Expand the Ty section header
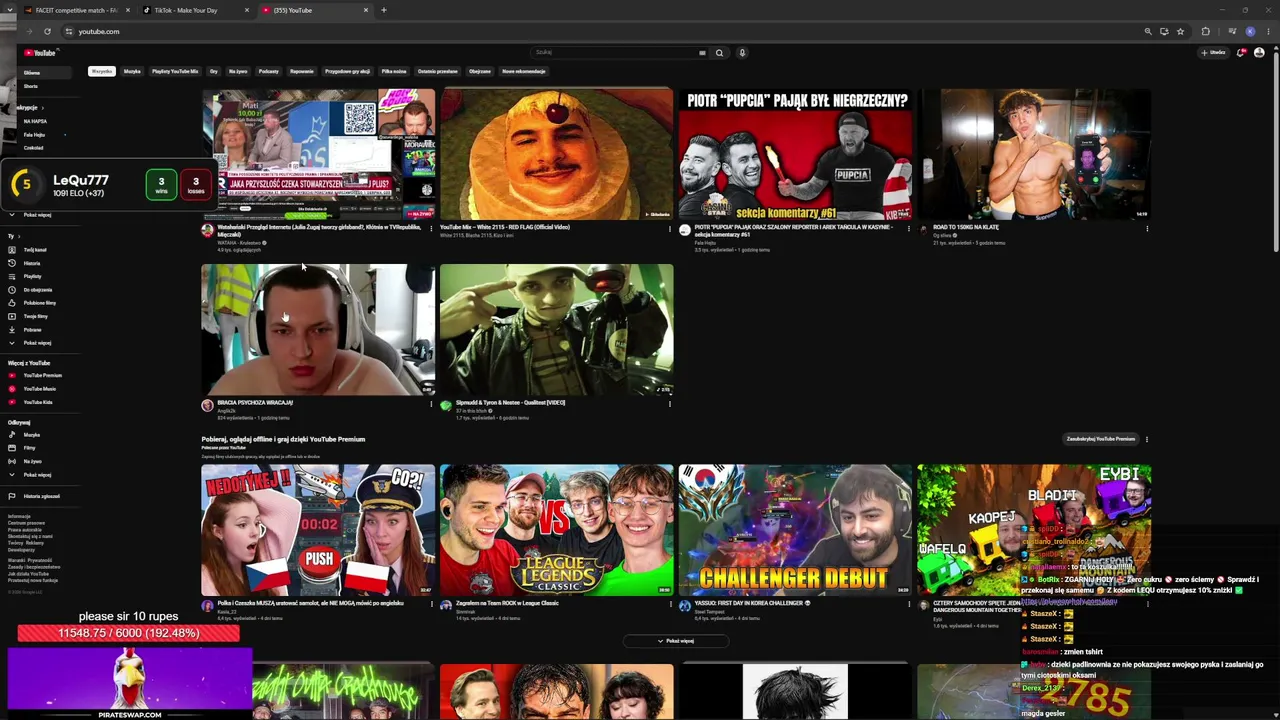The image size is (1280, 720). 12,236
